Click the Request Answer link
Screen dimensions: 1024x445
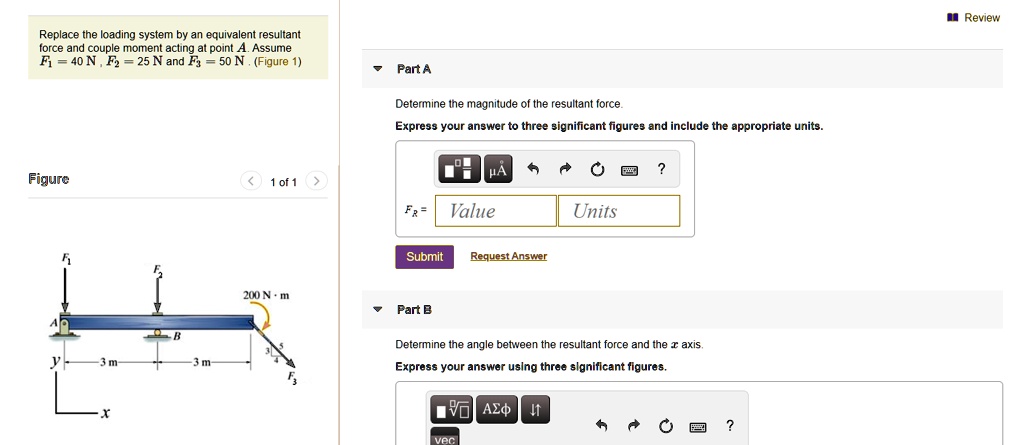pyautogui.click(x=509, y=257)
